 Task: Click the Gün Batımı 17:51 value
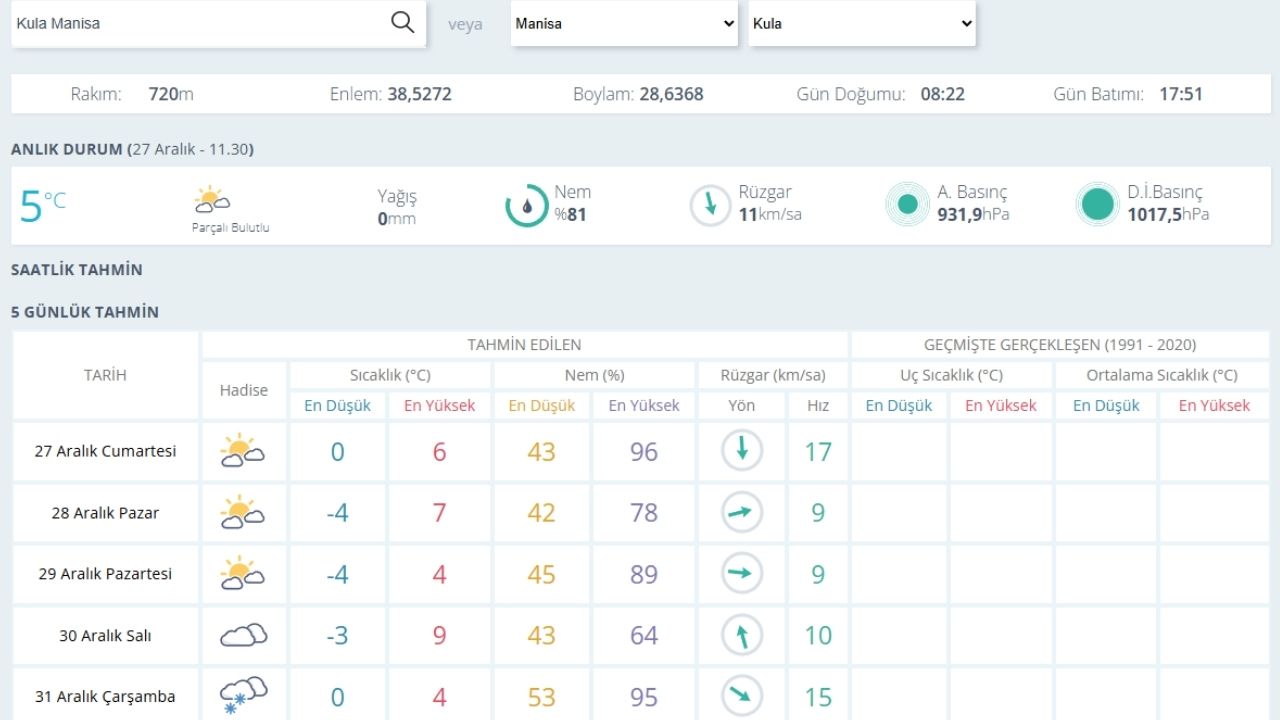(x=1181, y=94)
